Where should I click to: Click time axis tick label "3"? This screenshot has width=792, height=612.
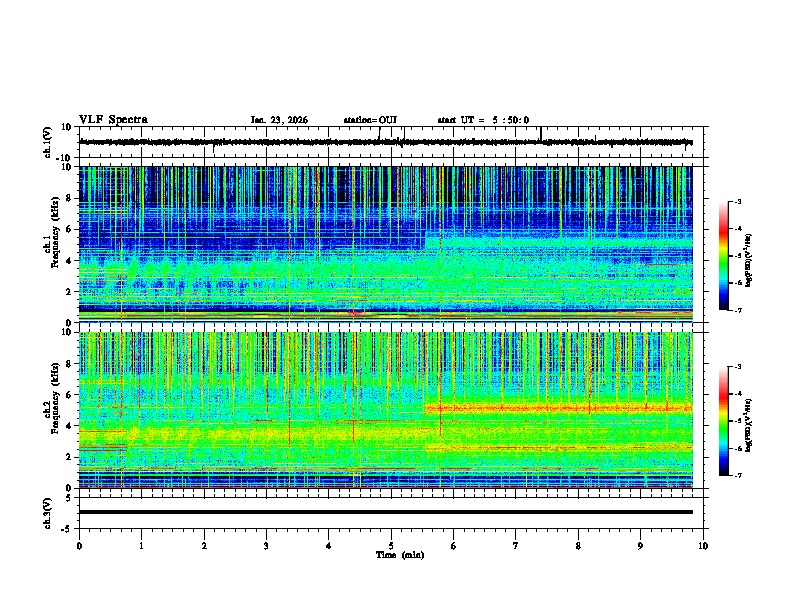point(266,546)
